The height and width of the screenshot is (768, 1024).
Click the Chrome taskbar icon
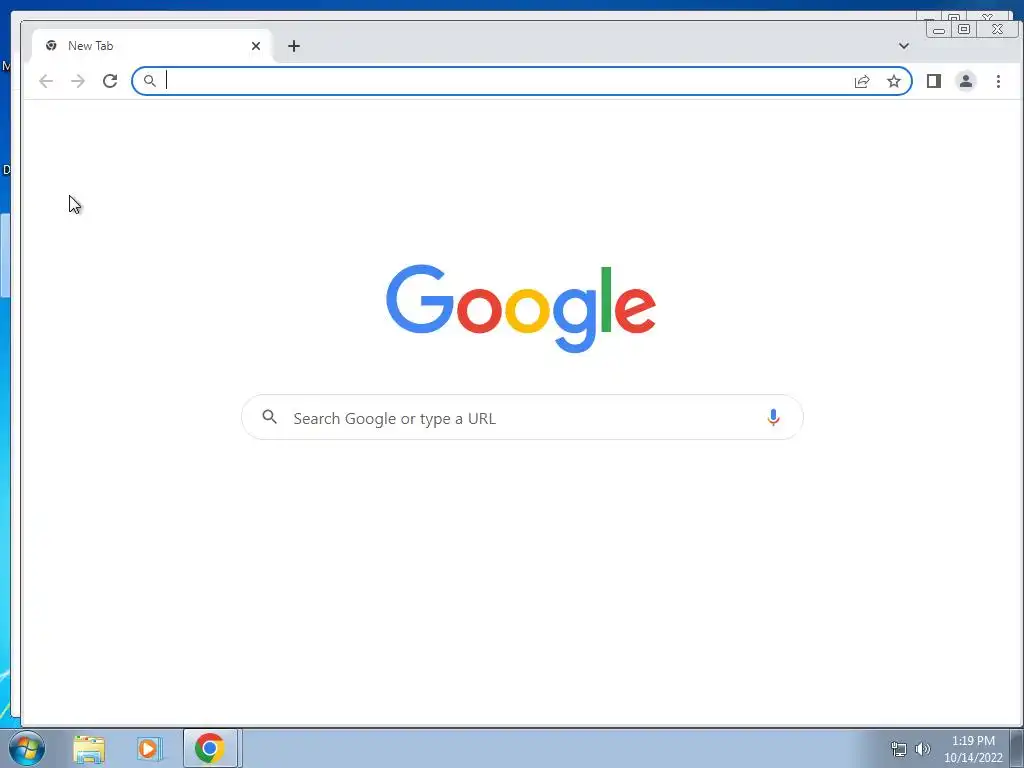pyautogui.click(x=210, y=748)
